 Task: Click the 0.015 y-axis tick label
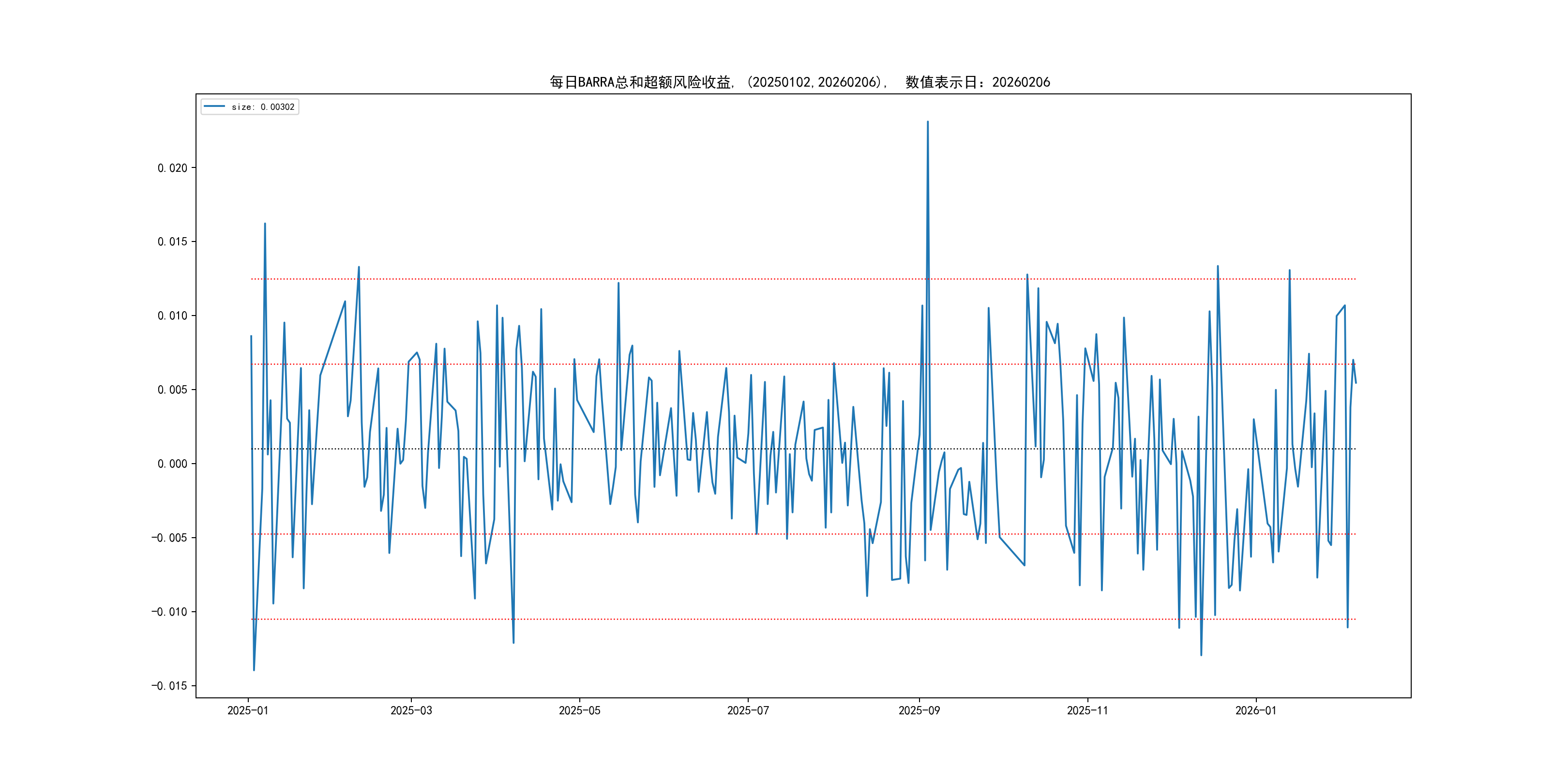click(x=172, y=241)
